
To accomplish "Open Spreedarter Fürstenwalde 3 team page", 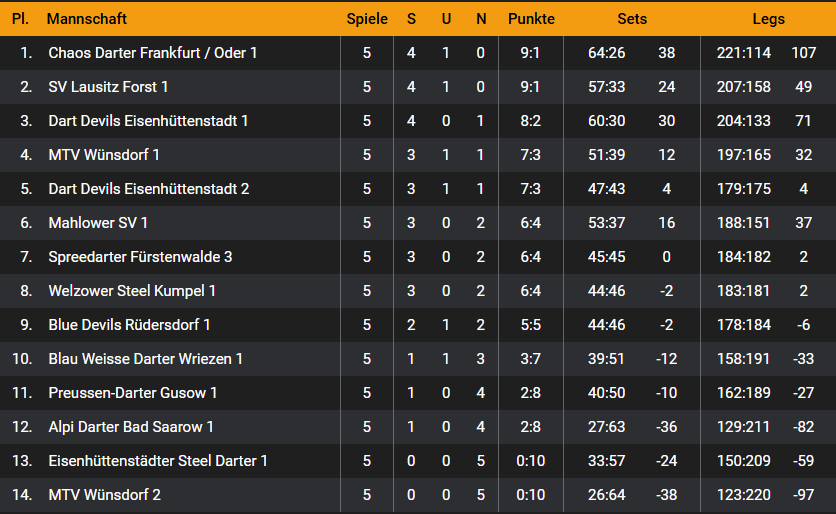I will (x=140, y=257).
